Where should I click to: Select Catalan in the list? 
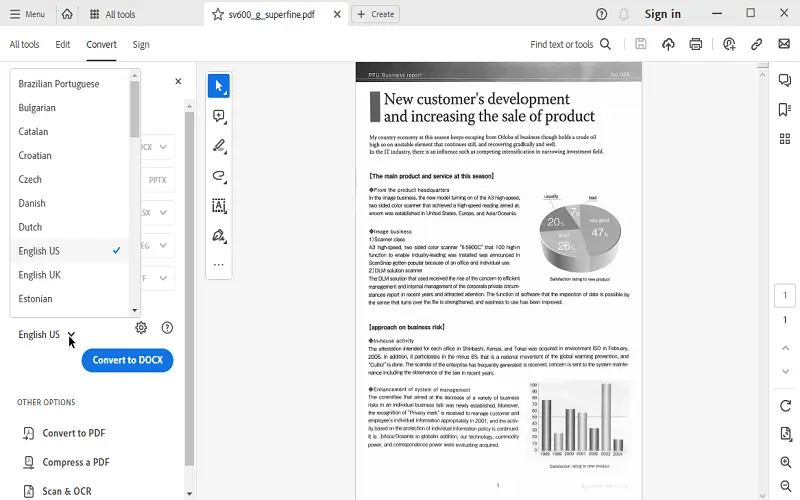pyautogui.click(x=69, y=132)
